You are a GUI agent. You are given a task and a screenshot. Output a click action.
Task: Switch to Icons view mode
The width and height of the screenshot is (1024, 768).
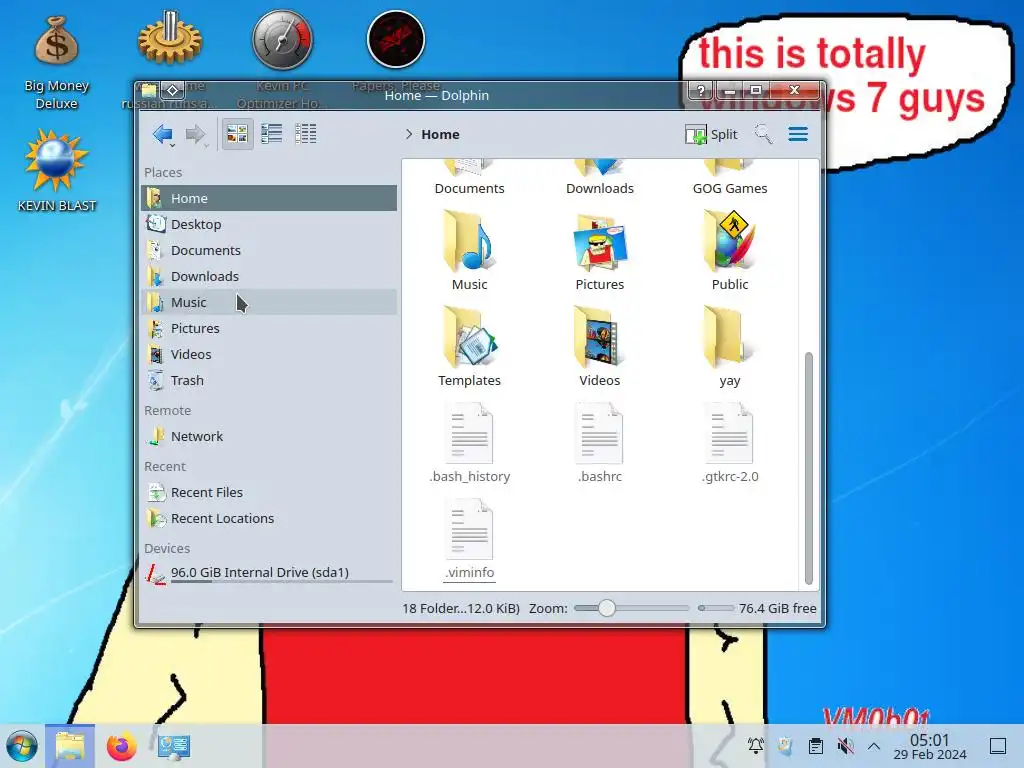[237, 134]
